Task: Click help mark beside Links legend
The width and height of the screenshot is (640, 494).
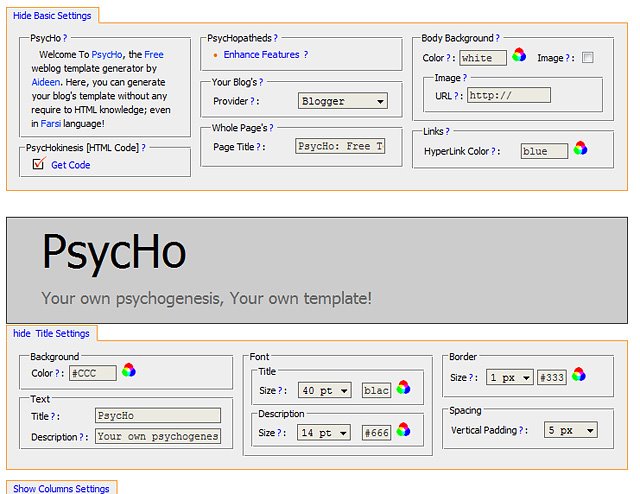Action: 447,131
